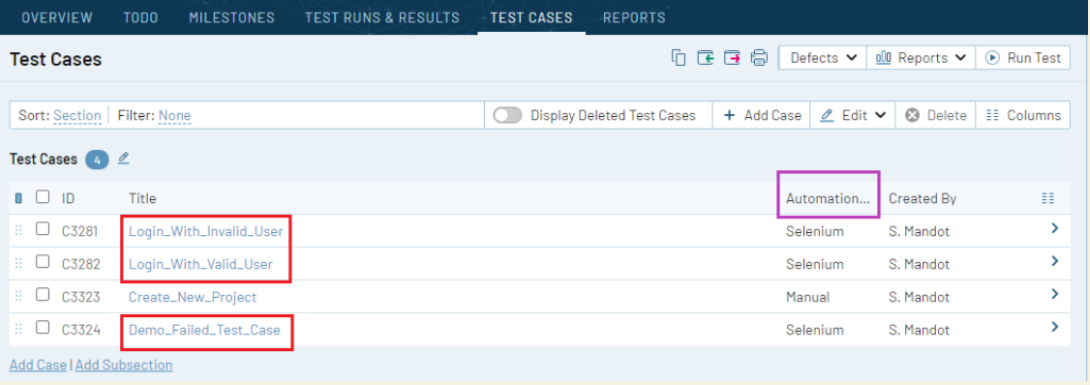Click the export test cases icon
Viewport: 1090px width, 385px height.
tap(732, 58)
